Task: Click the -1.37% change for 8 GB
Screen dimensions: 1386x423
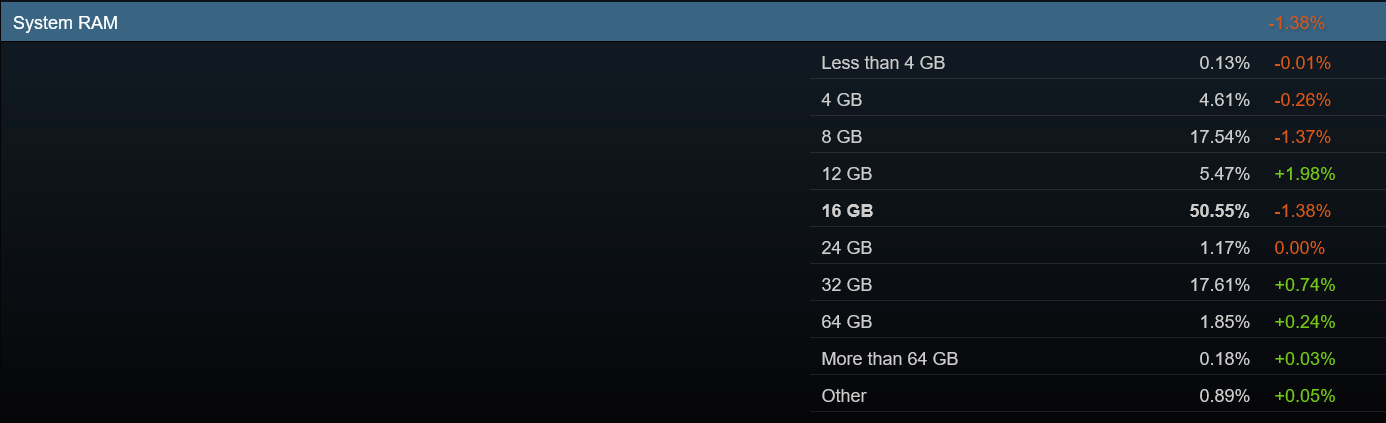Action: pos(1302,137)
